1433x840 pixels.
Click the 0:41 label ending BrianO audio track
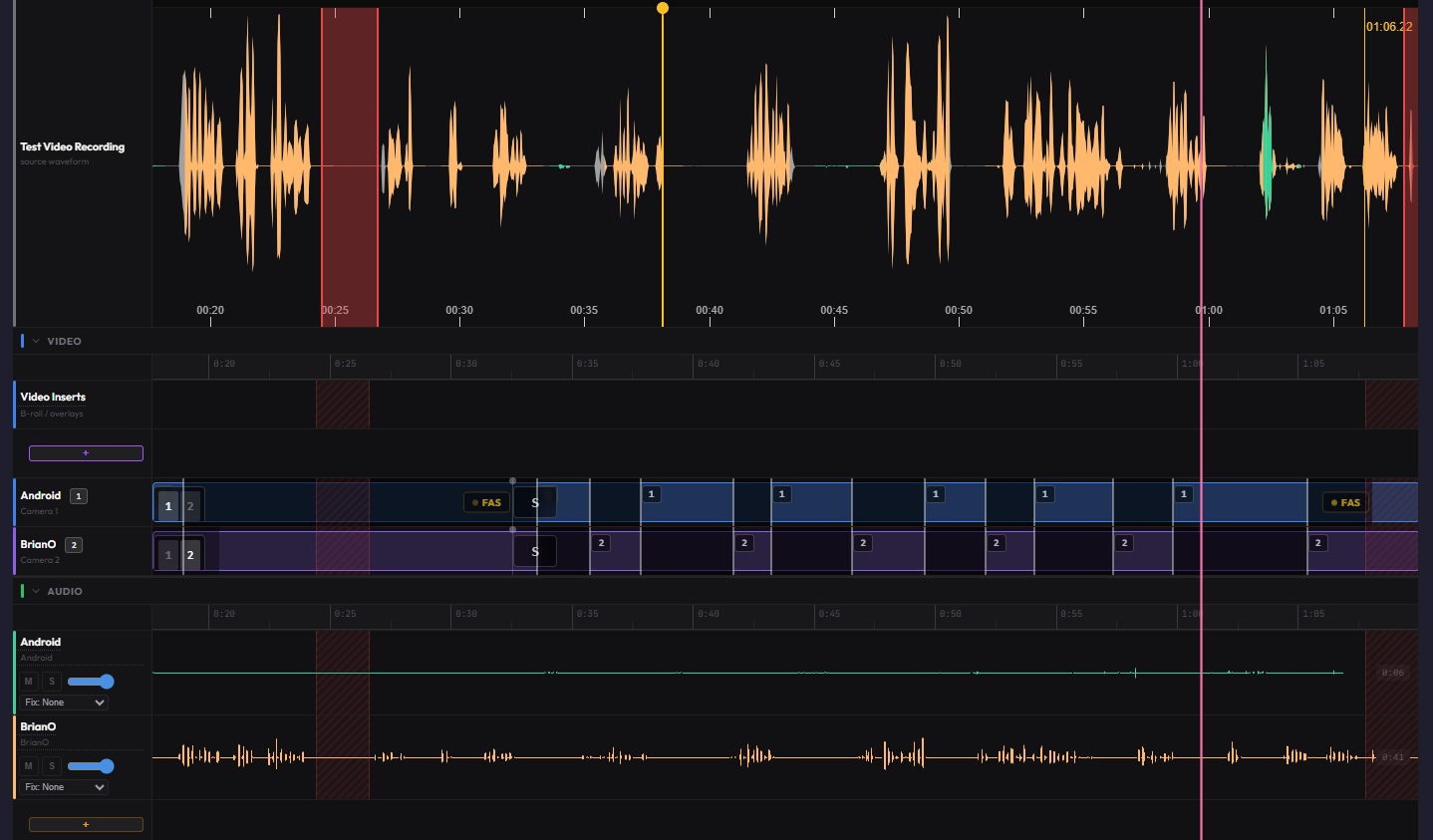click(1393, 757)
